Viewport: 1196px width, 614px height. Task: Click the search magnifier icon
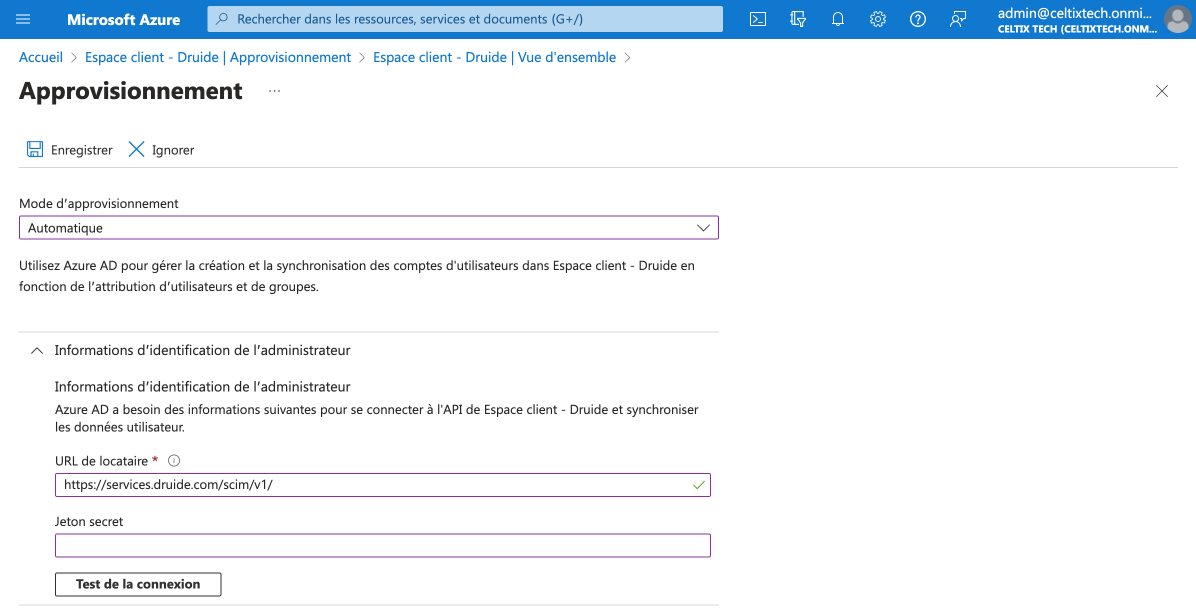coord(223,19)
